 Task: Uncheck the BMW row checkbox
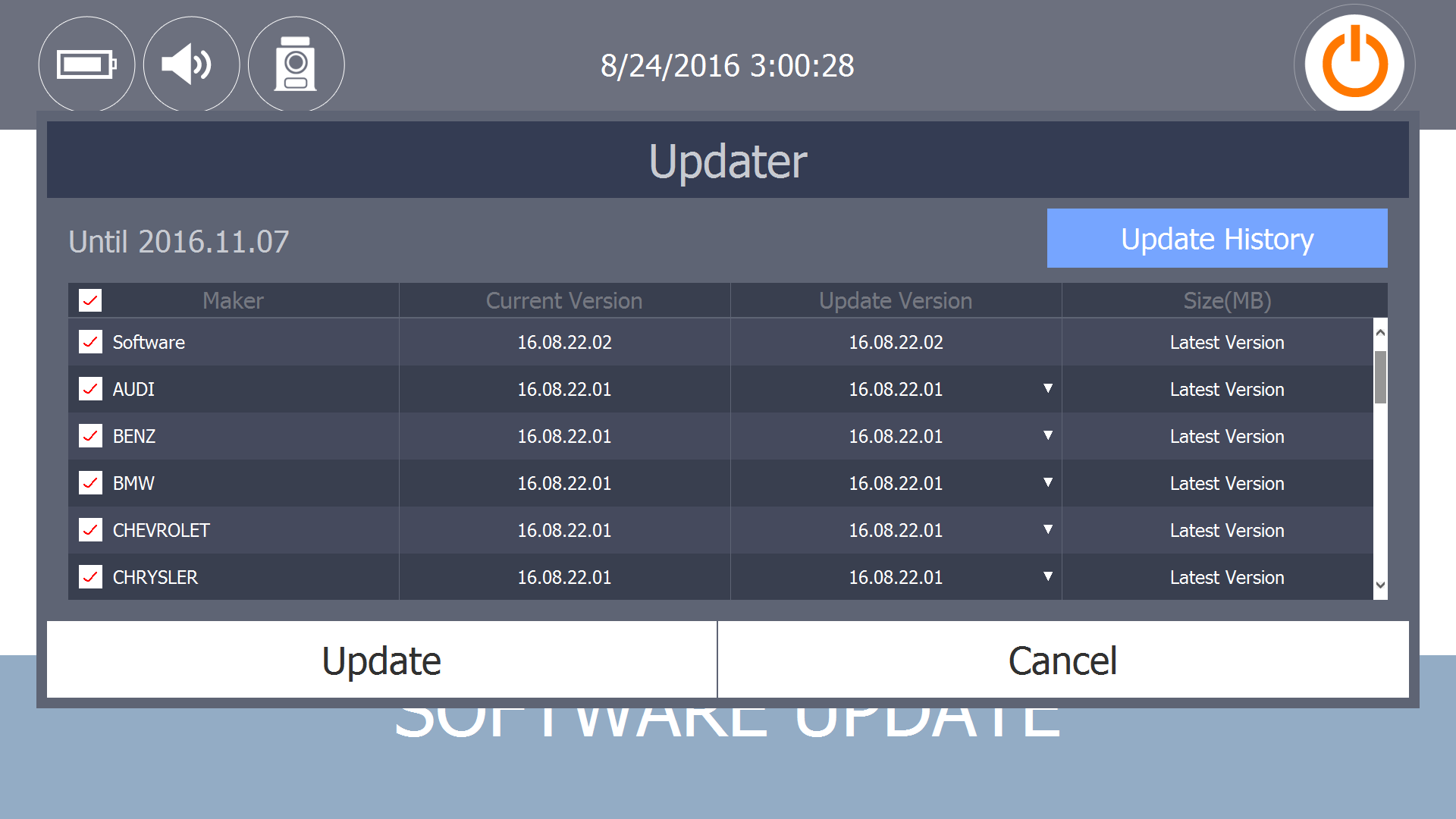click(x=90, y=483)
